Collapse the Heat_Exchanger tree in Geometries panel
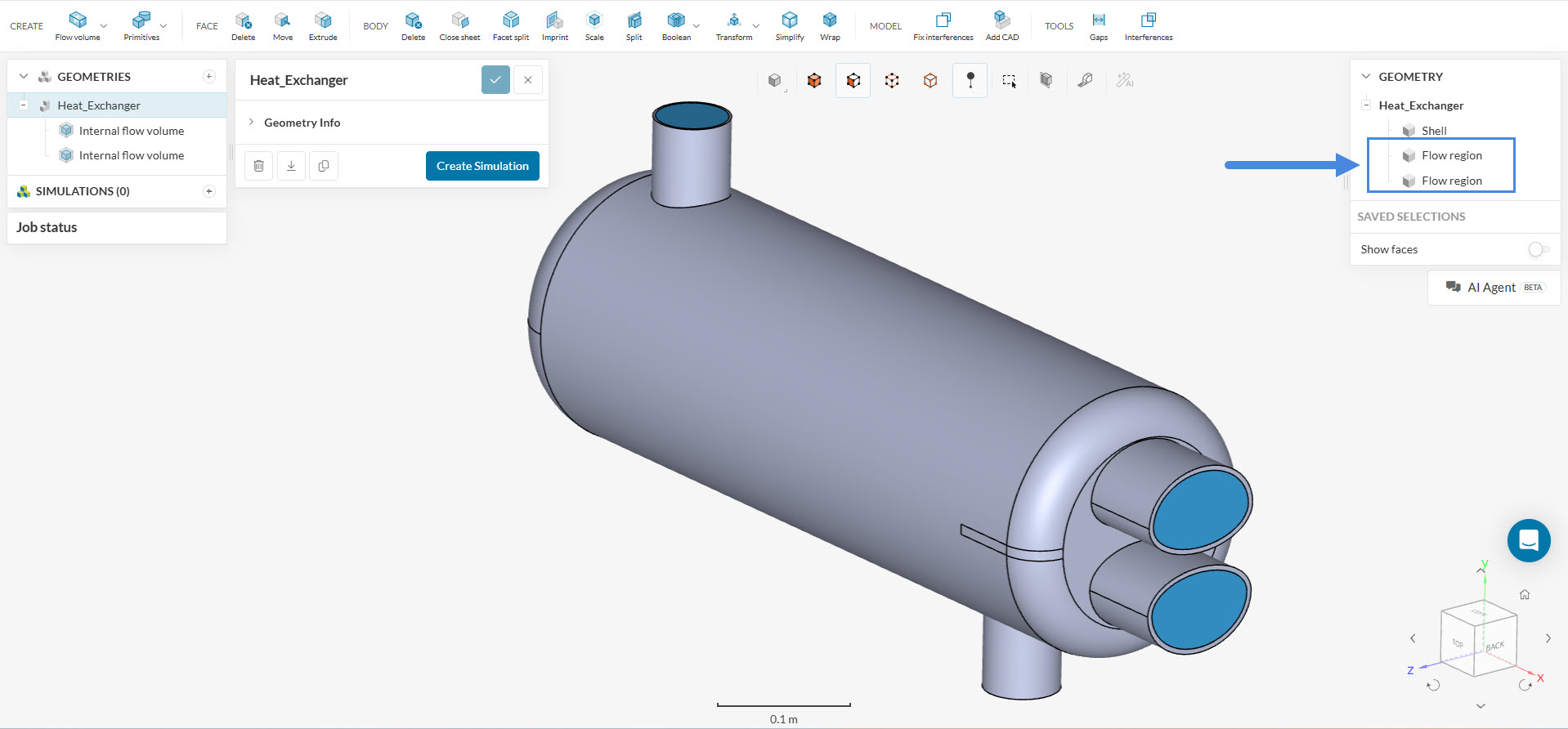1568x729 pixels. (x=24, y=105)
